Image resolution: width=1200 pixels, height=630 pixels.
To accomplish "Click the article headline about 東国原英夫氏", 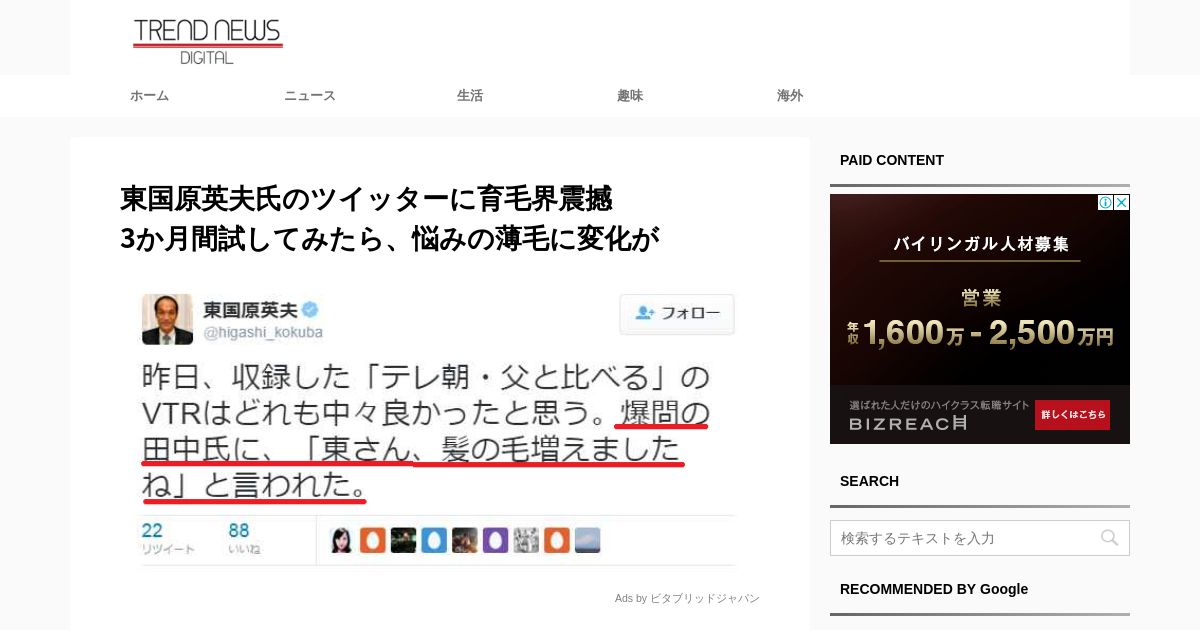I will click(390, 218).
